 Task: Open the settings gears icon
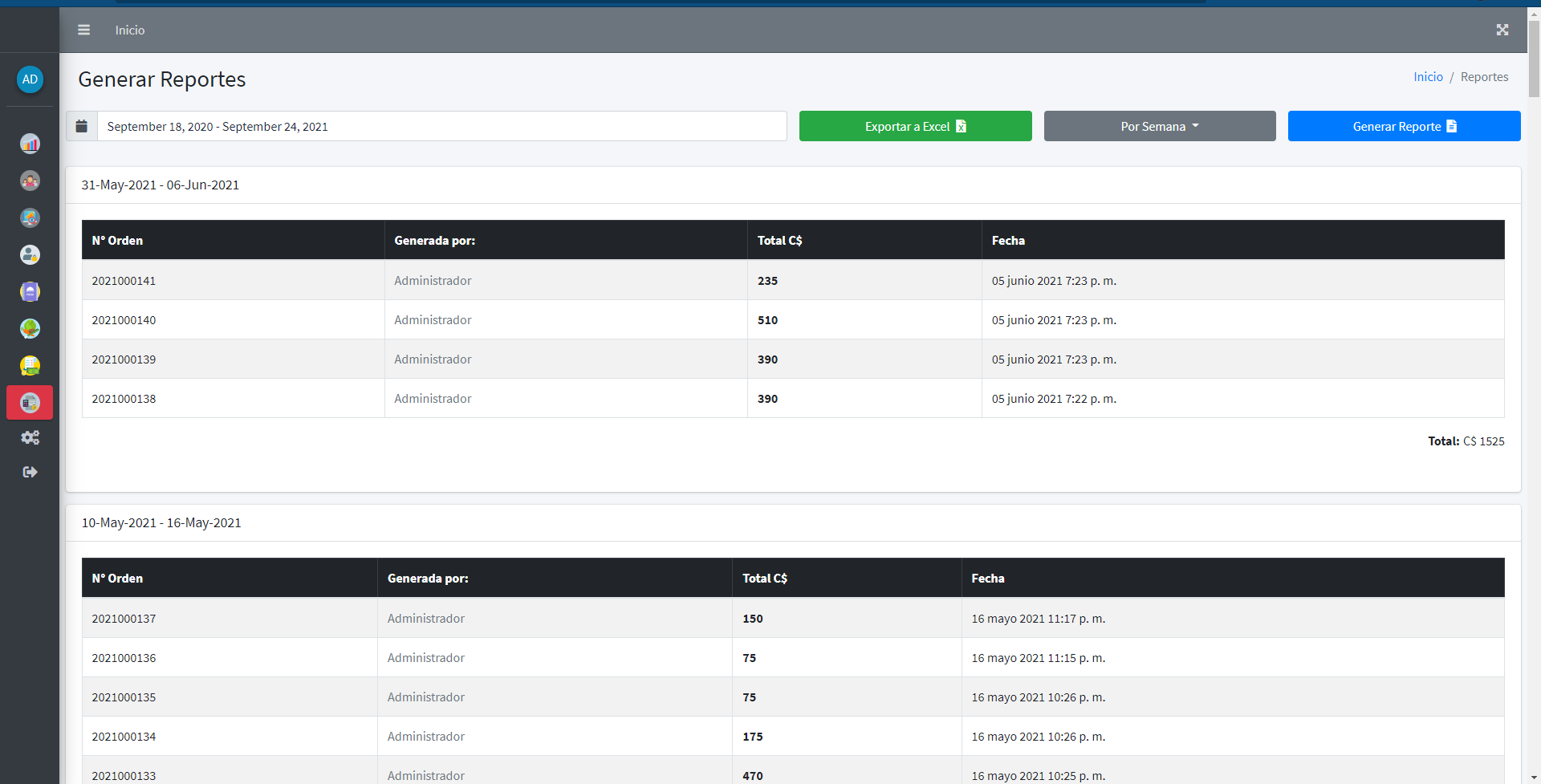(30, 437)
